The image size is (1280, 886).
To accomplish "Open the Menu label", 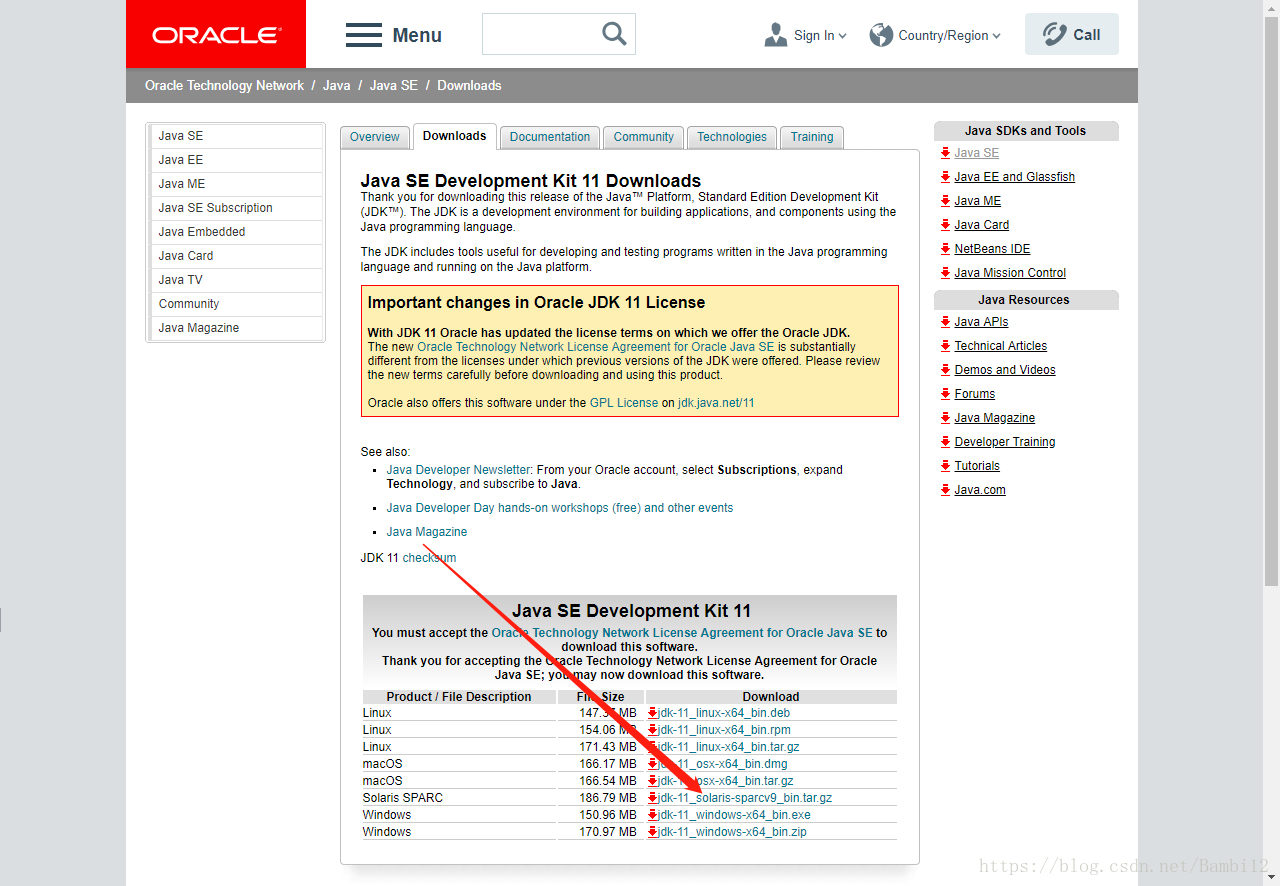I will (x=417, y=35).
